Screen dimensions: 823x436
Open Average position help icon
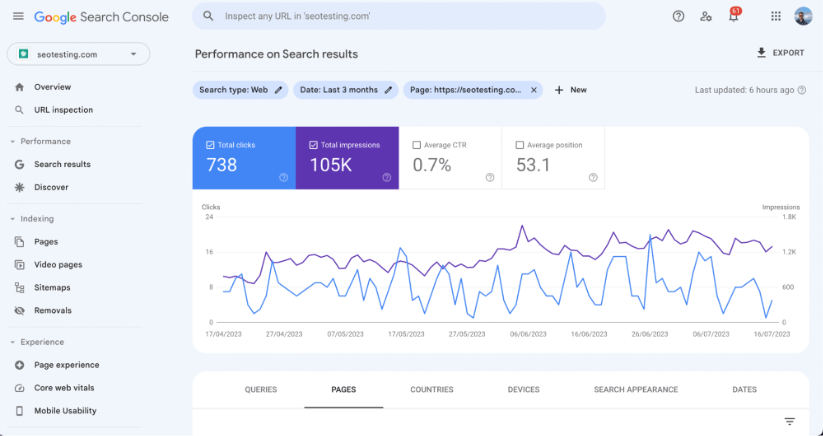[593, 177]
